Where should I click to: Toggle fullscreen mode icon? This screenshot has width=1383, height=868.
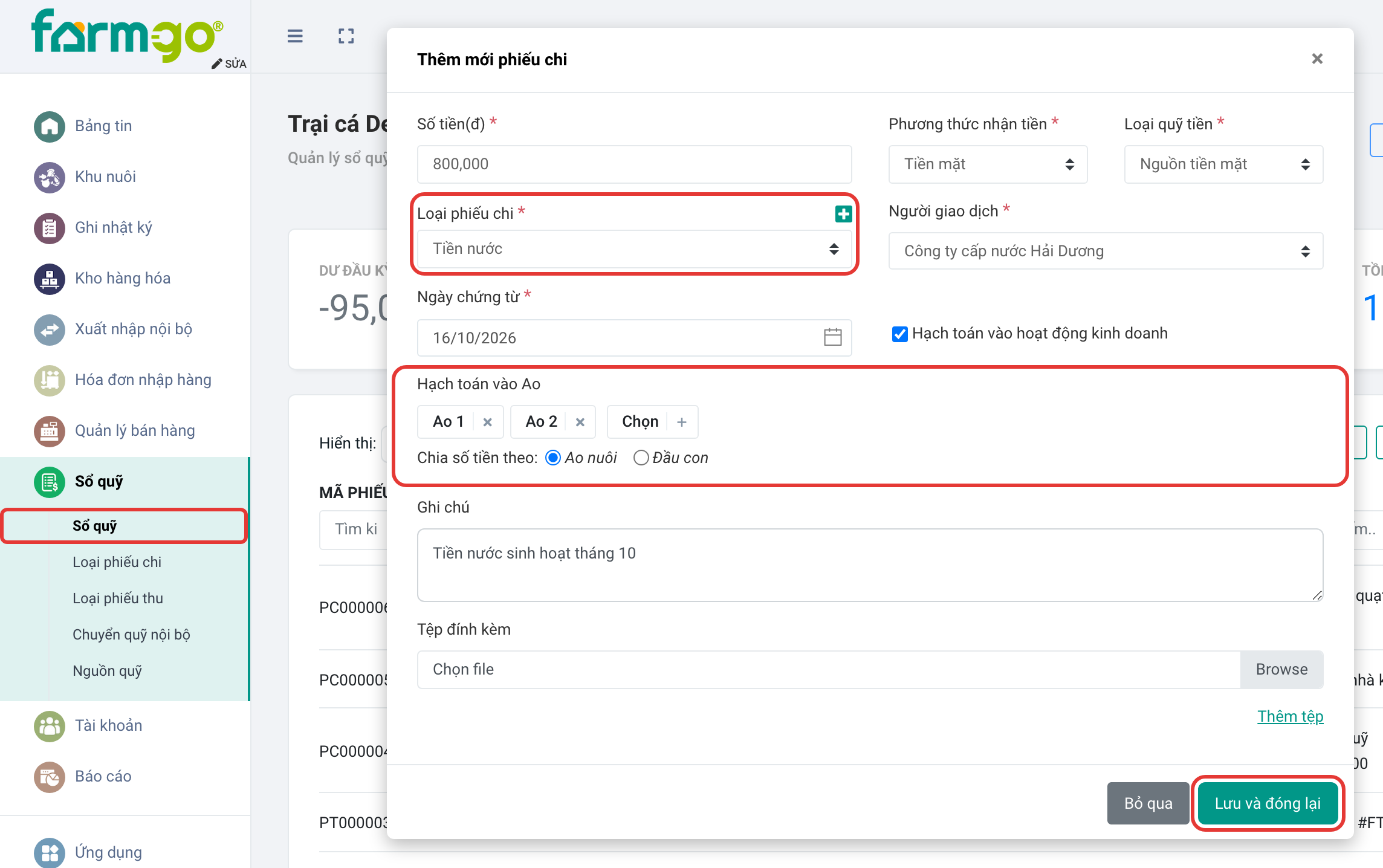coord(346,36)
